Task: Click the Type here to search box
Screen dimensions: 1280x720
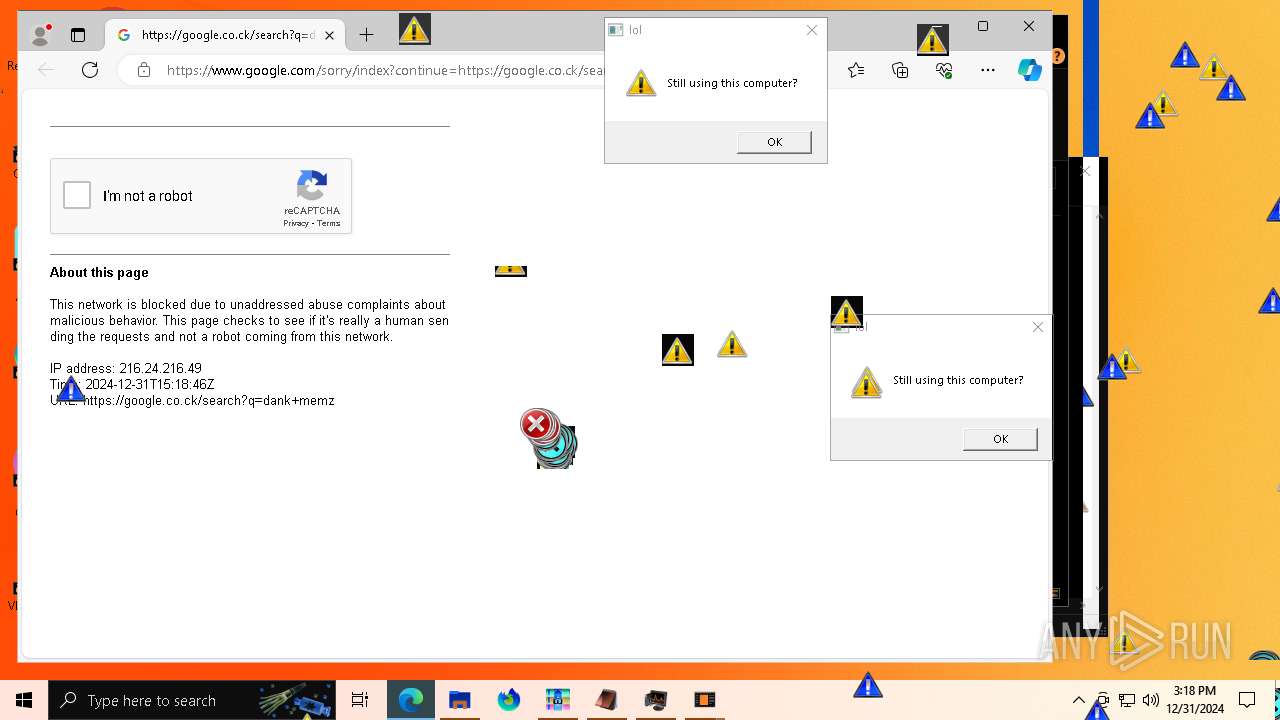Action: tap(192, 700)
